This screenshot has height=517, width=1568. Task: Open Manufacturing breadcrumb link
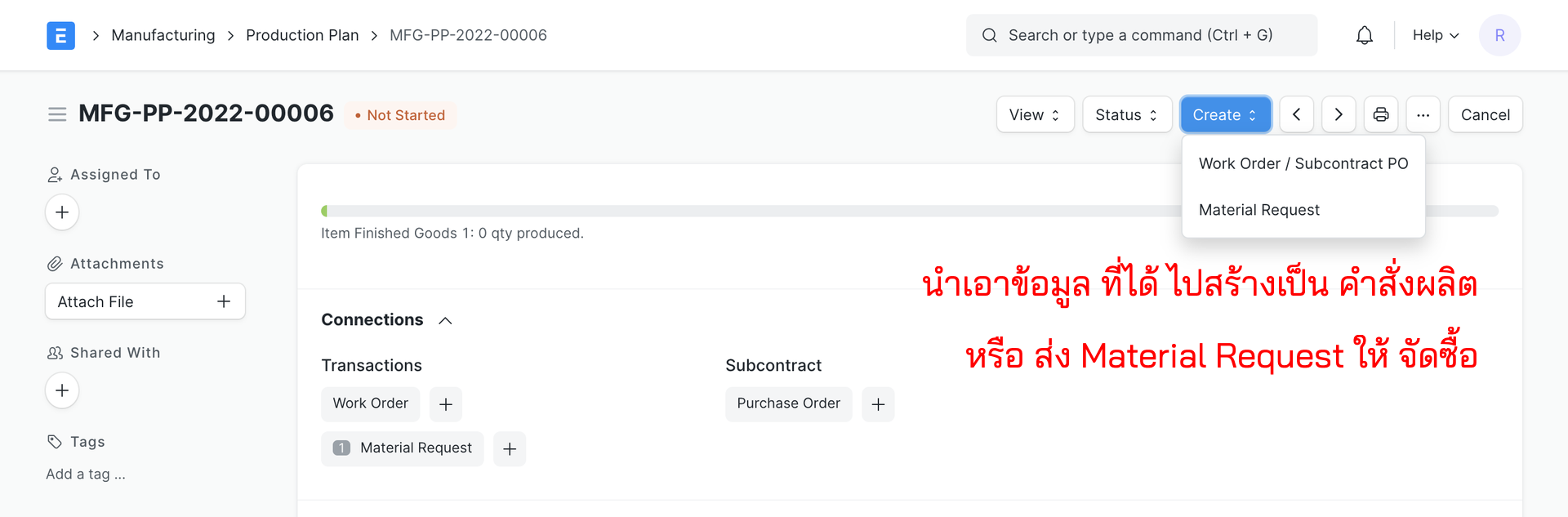click(163, 35)
